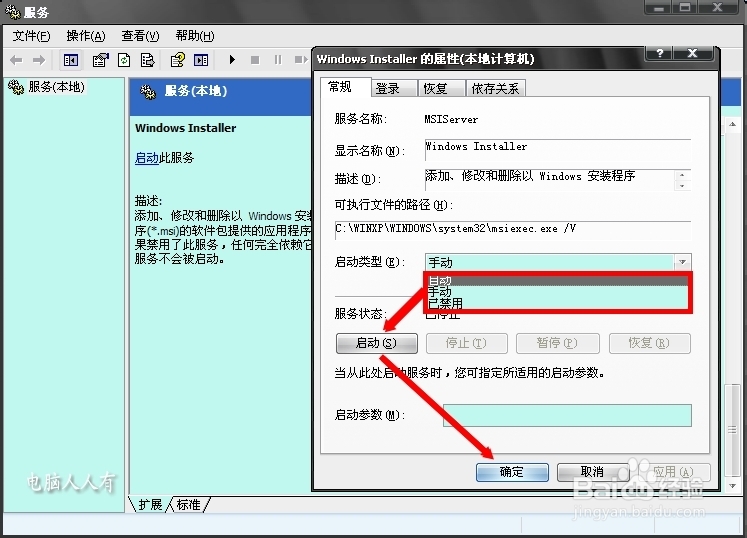Click the services list scroll-up arrow

tap(733, 124)
